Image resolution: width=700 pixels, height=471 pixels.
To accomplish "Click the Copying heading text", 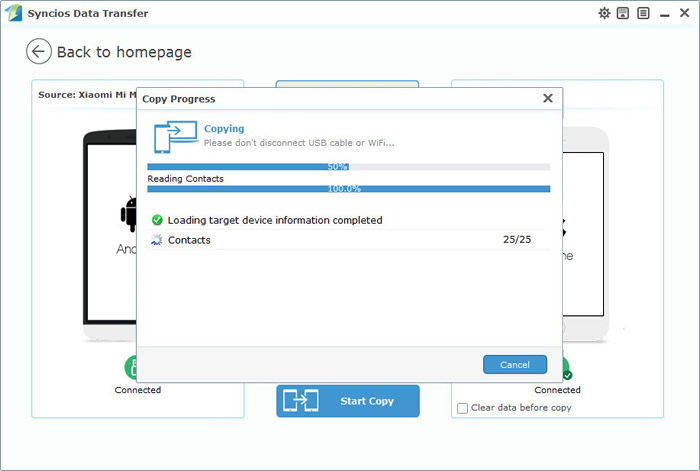I will [x=224, y=129].
